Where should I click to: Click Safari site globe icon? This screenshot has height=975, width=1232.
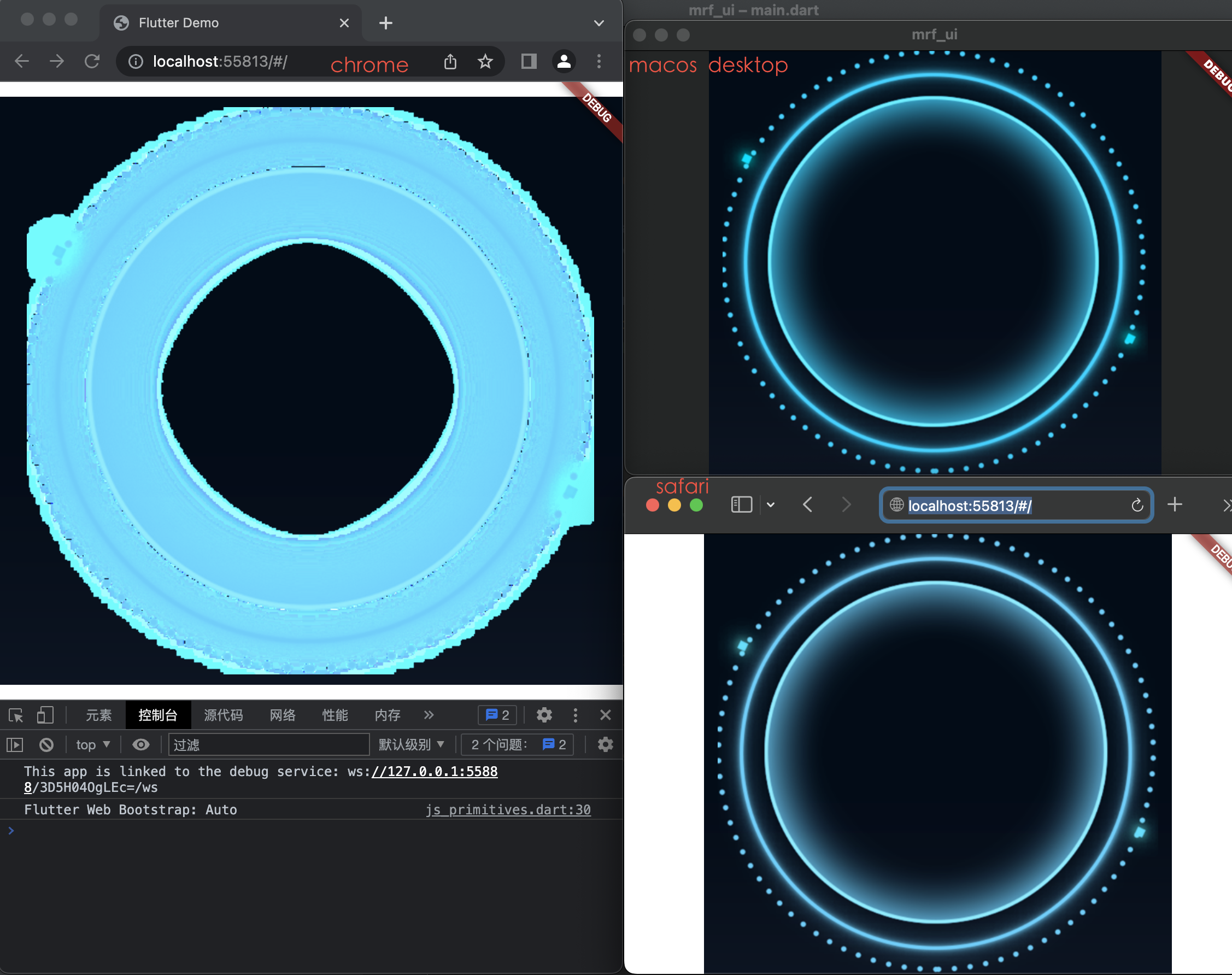pyautogui.click(x=896, y=504)
